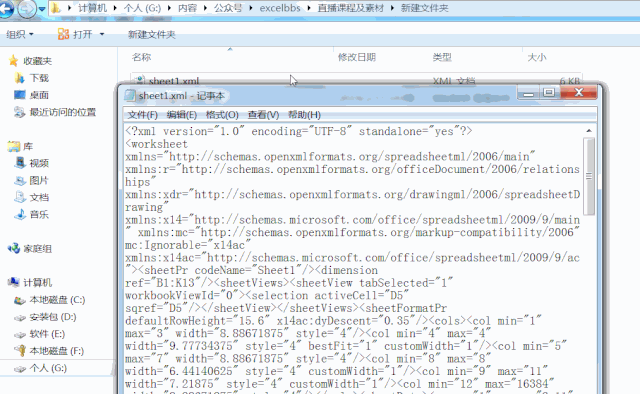Select 直播课程及素材 in the address breadcrumb

coord(351,8)
